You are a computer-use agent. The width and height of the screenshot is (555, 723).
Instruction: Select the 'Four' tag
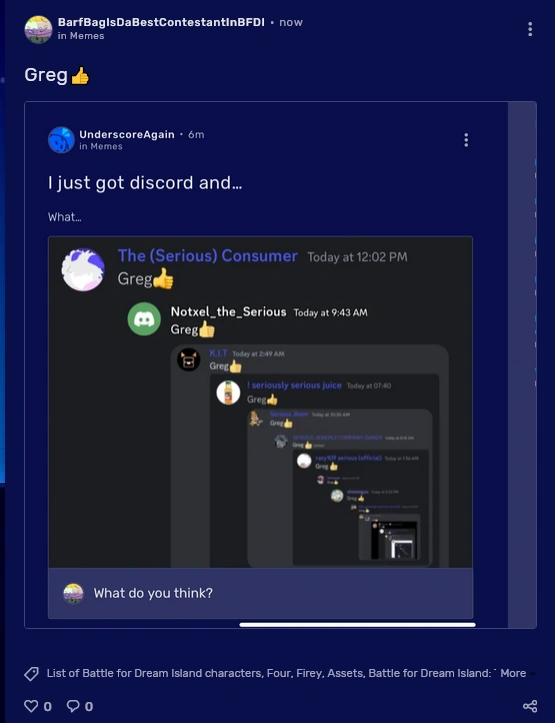click(278, 673)
